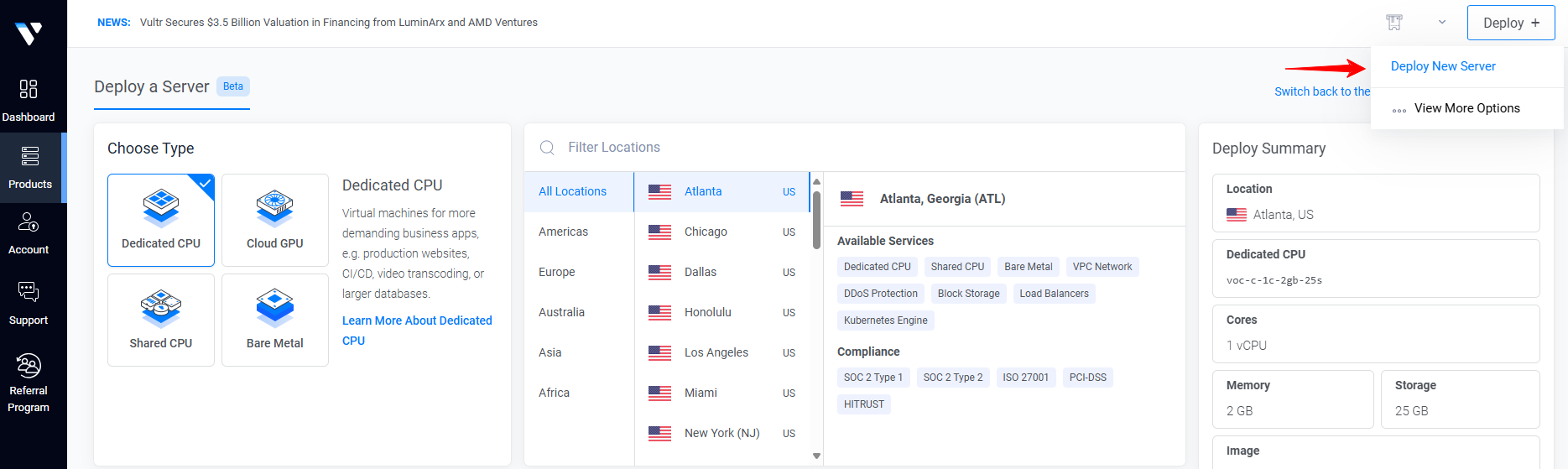
Task: Click the Switch back to the link
Action: [1322, 91]
